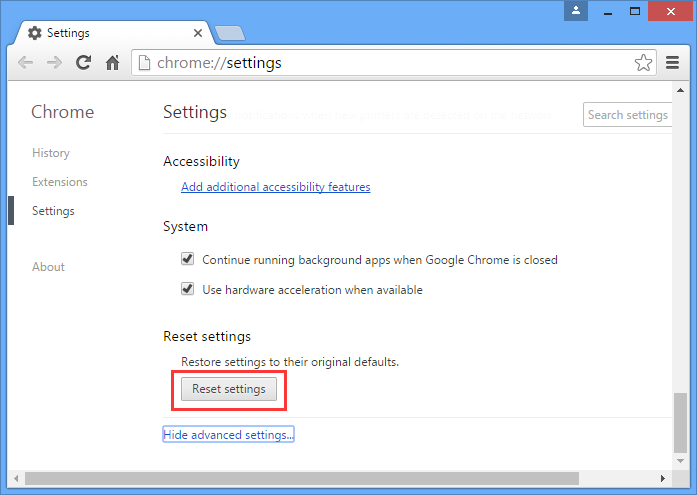697x495 pixels.
Task: Click the browser Back arrow
Action: coord(26,63)
